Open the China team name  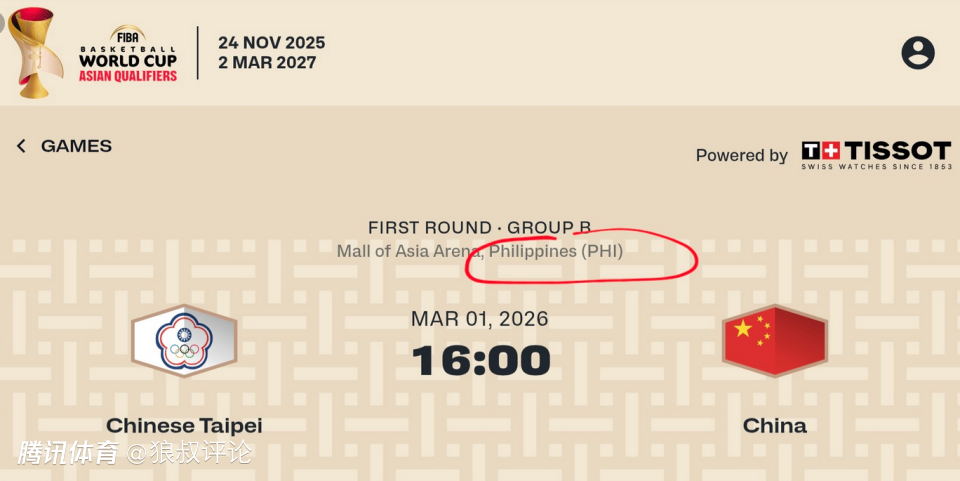pyautogui.click(x=775, y=426)
